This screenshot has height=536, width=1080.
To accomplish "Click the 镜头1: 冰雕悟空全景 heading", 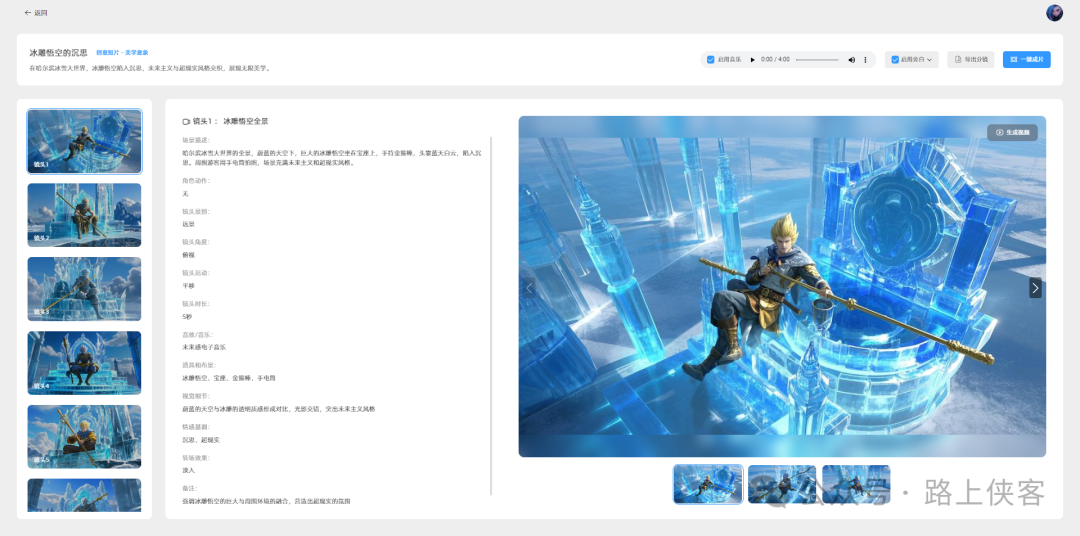I will (x=230, y=121).
